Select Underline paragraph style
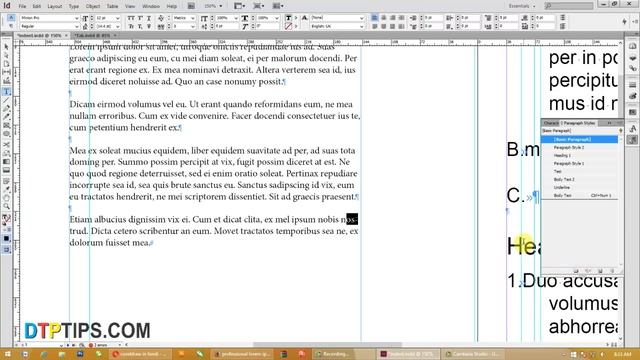 coord(580,187)
